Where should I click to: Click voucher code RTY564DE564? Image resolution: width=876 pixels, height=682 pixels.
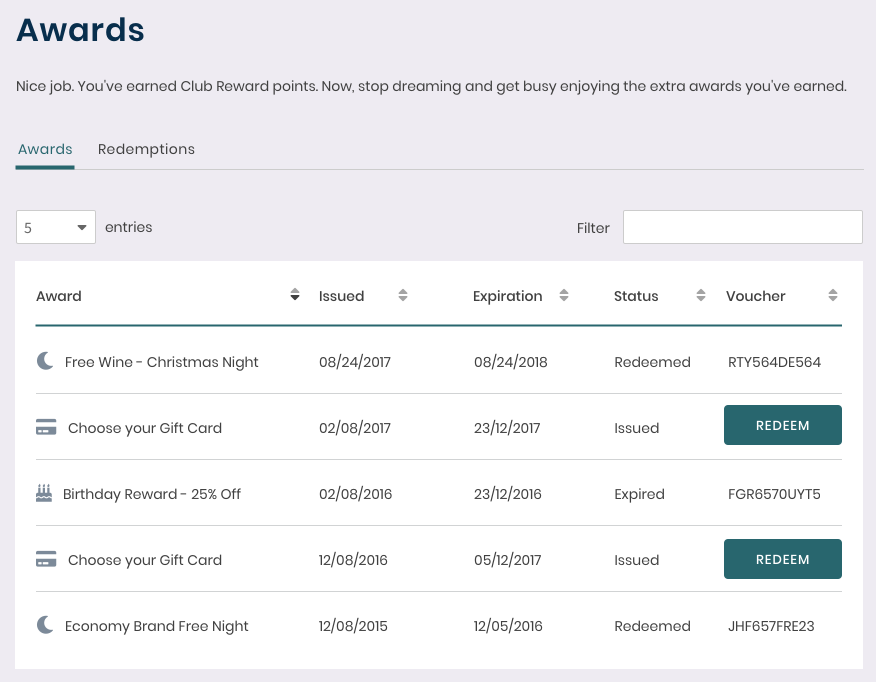tap(774, 362)
